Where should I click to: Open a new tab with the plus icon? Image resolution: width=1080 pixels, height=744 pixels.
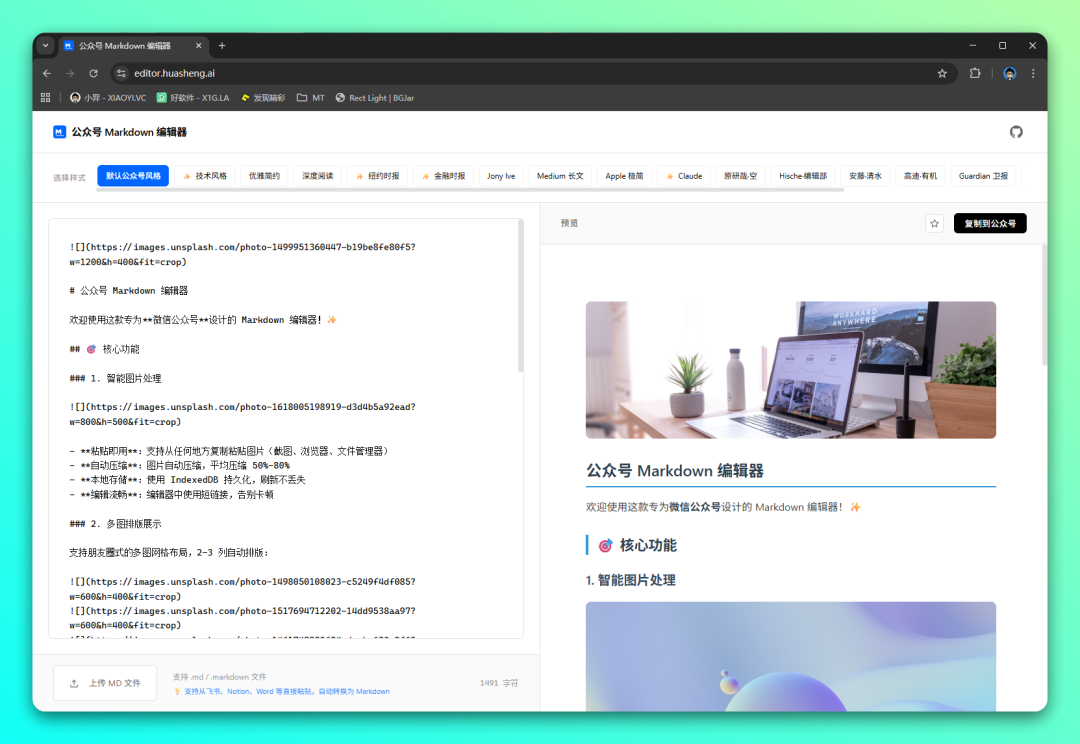[x=222, y=45]
